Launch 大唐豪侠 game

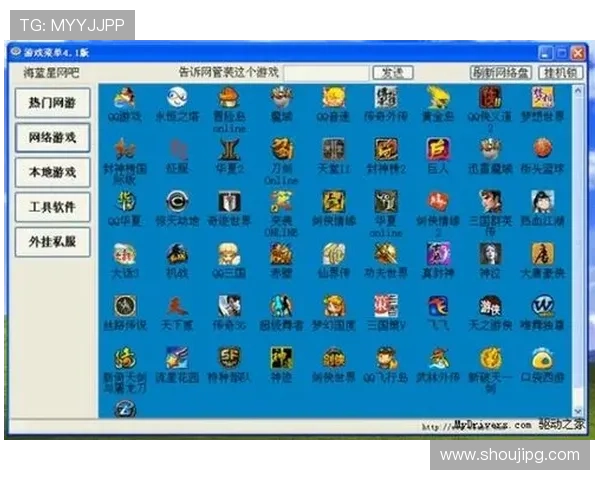pyautogui.click(x=542, y=254)
